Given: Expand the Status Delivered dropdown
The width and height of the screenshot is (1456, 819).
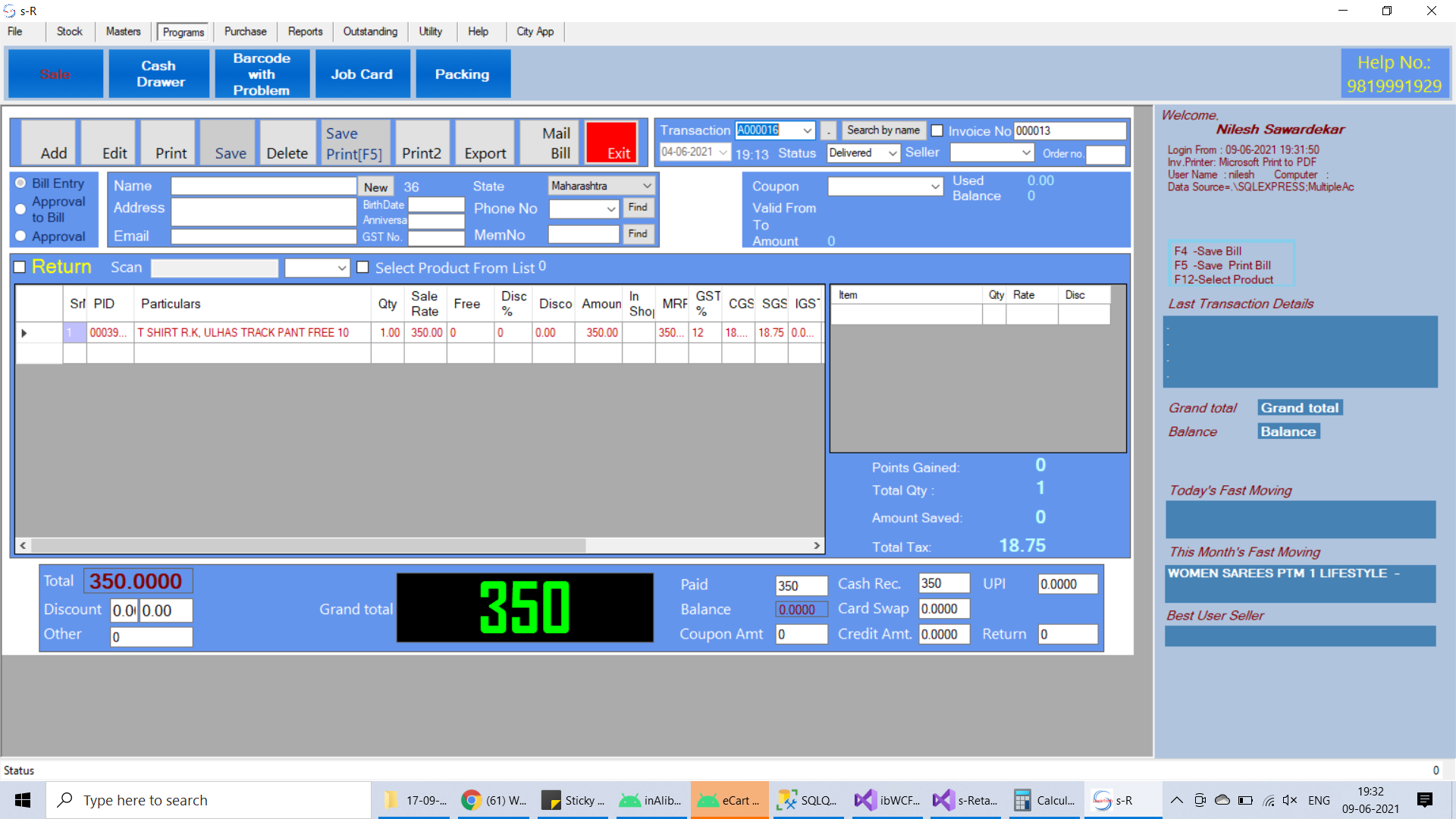Looking at the screenshot, I should coord(893,153).
